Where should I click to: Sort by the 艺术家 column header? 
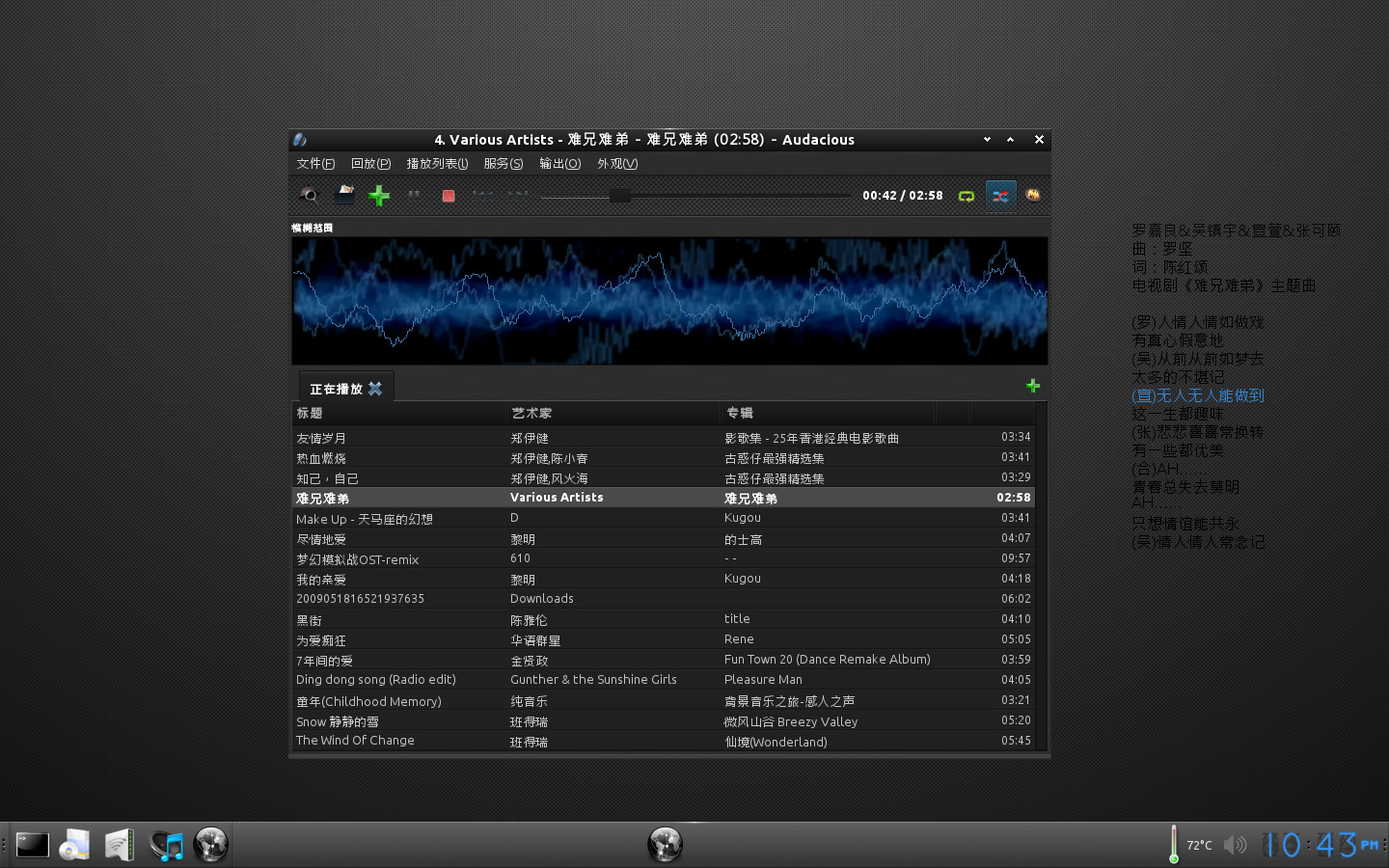[x=613, y=413]
